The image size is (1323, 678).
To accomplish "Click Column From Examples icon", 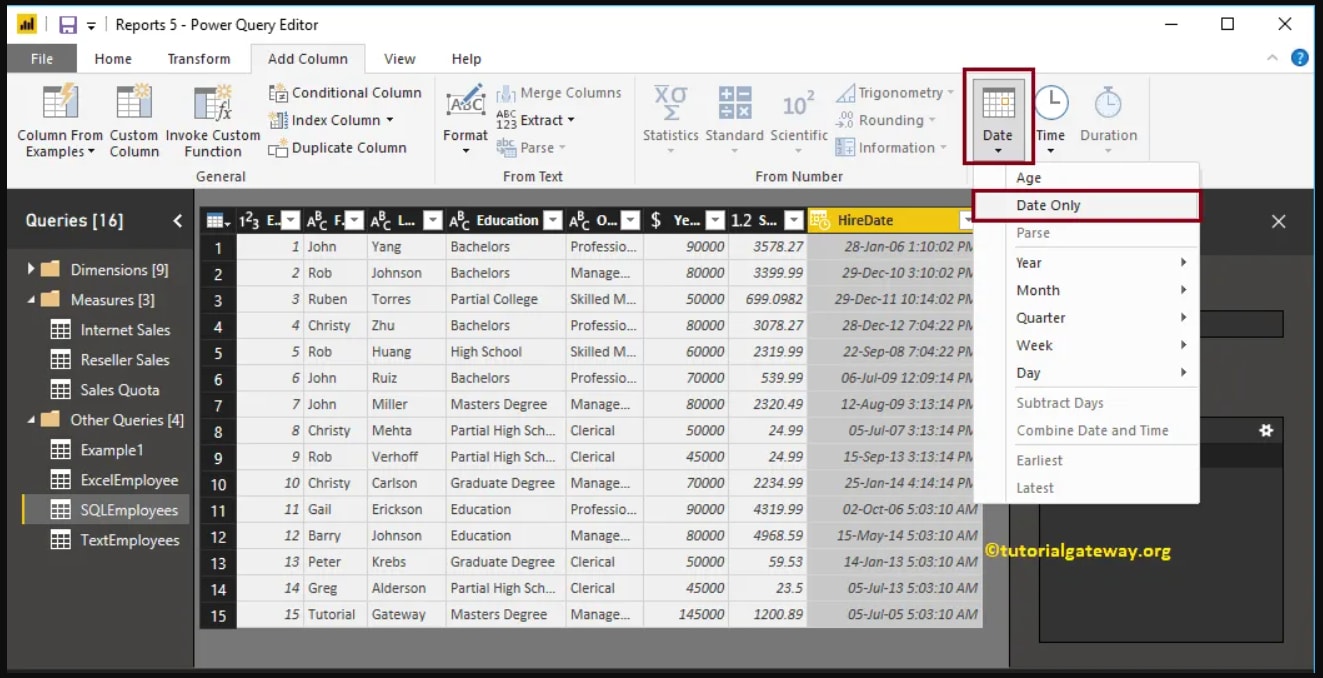I will pyautogui.click(x=61, y=102).
